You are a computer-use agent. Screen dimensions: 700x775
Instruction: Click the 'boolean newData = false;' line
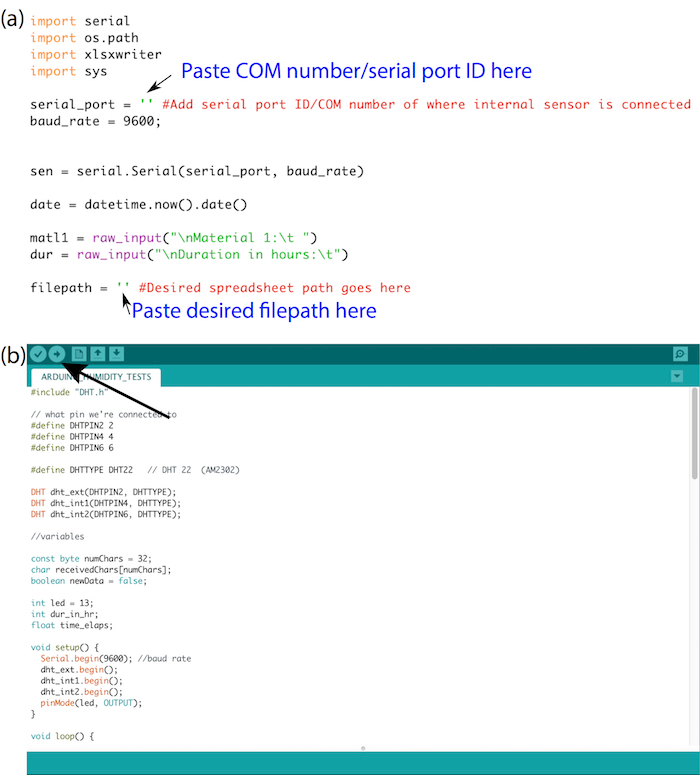pyautogui.click(x=89, y=581)
